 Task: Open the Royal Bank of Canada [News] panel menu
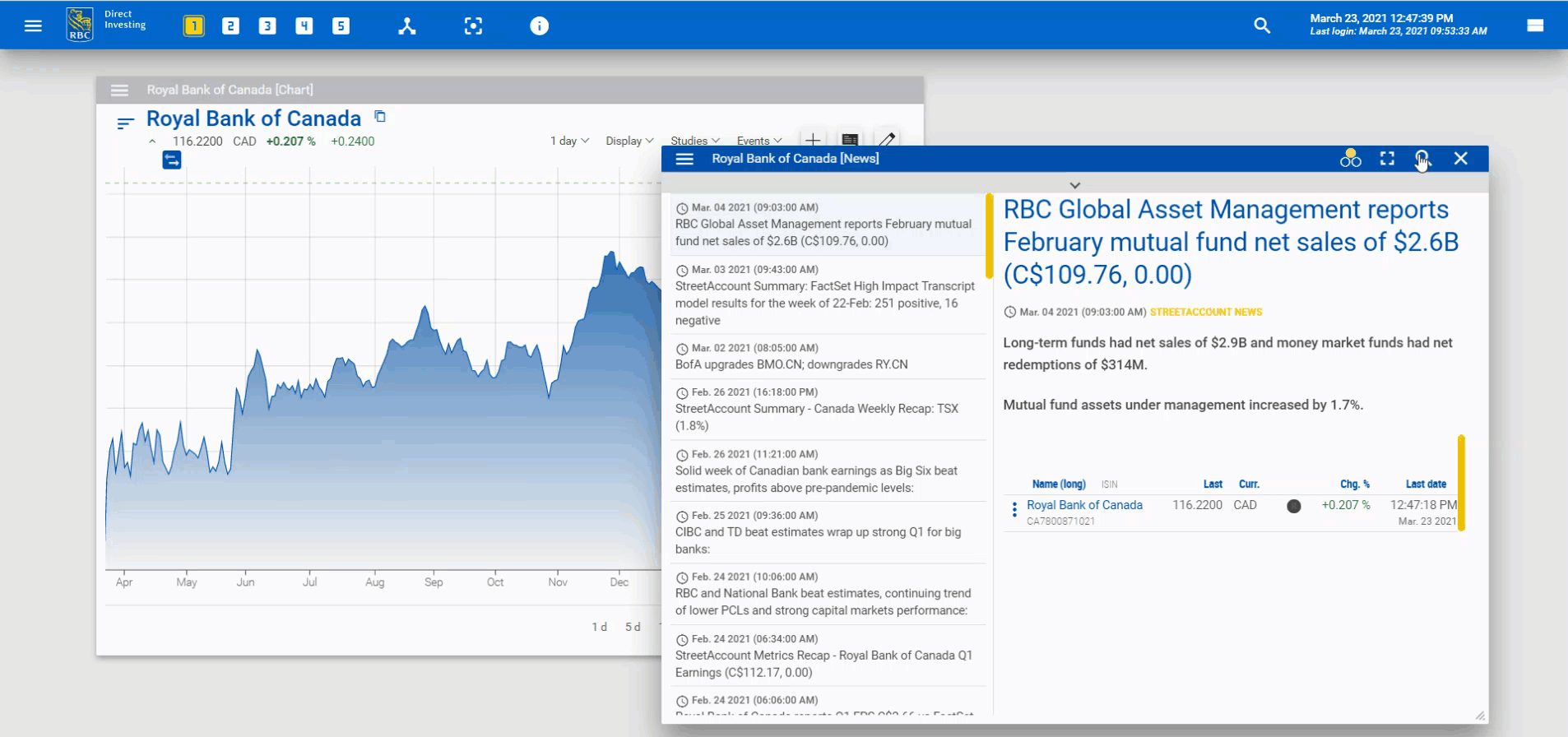684,159
